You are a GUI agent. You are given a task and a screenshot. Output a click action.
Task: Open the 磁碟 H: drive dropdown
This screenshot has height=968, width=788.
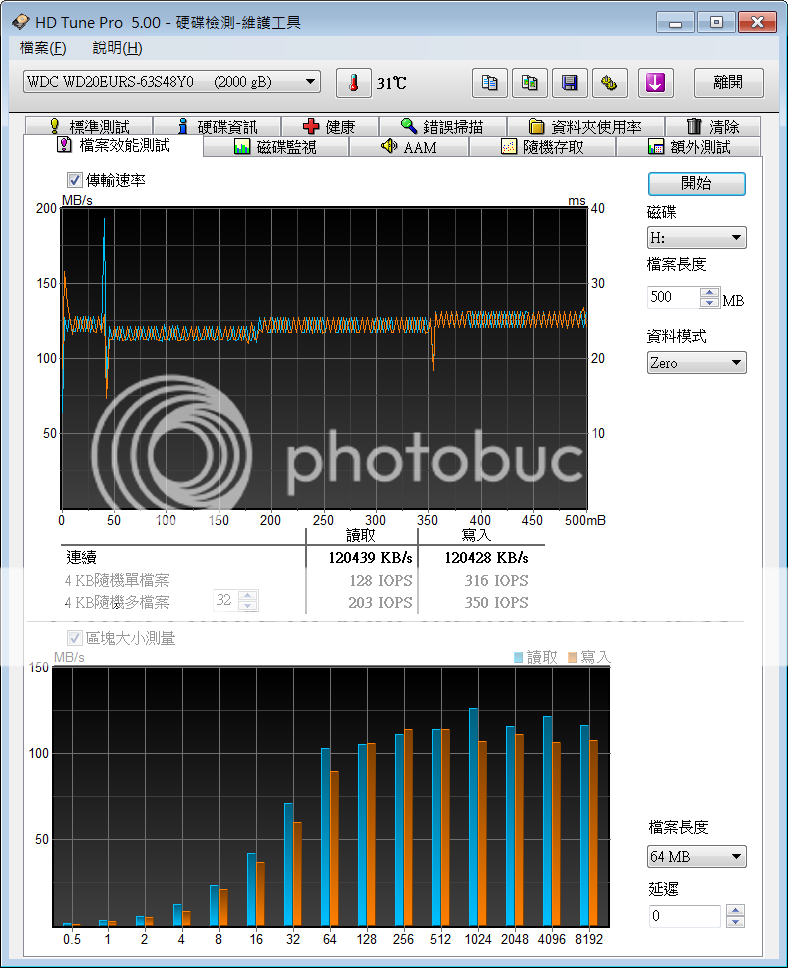696,238
